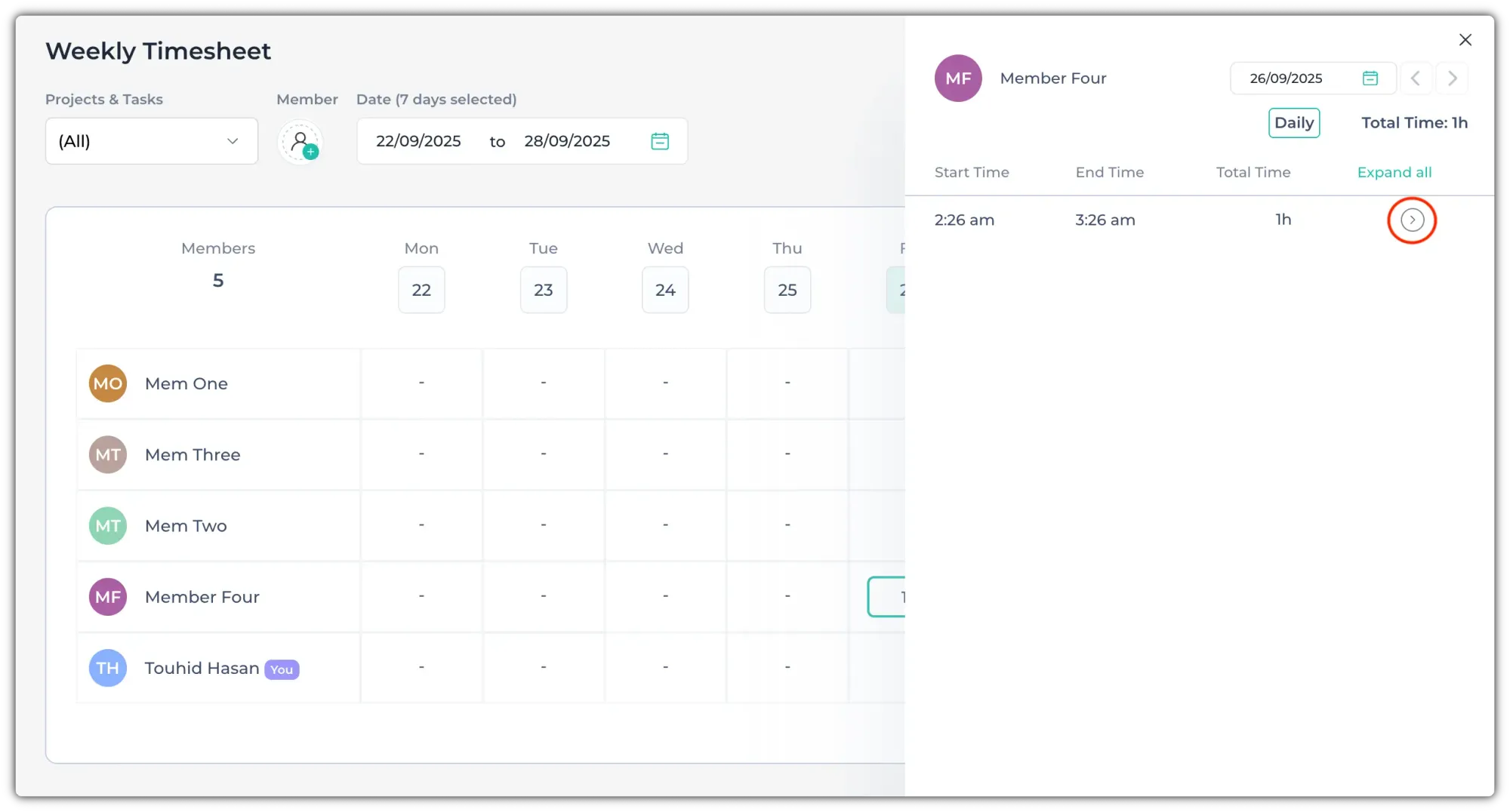
Task: Select Wednesday 24 day column header
Action: pyautogui.click(x=665, y=290)
